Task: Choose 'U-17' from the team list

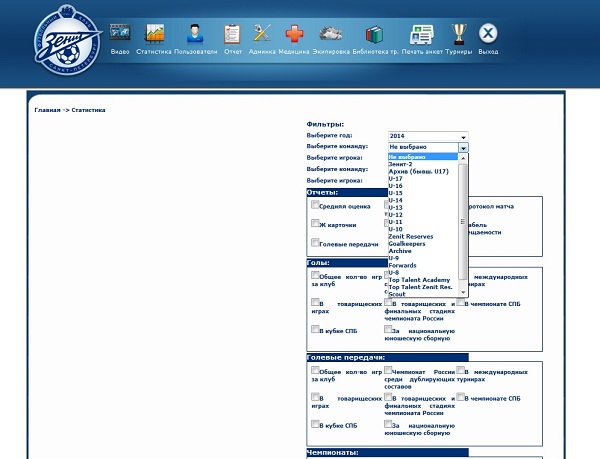Action: click(x=423, y=179)
